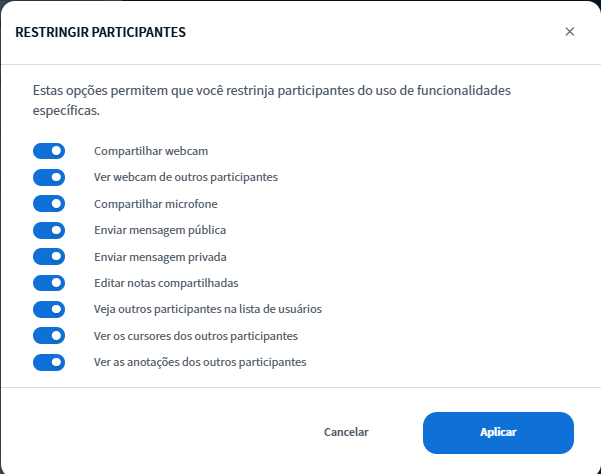This screenshot has width=601, height=474.
Task: Disable the Ver os cursores toggle
Action: tap(49, 336)
